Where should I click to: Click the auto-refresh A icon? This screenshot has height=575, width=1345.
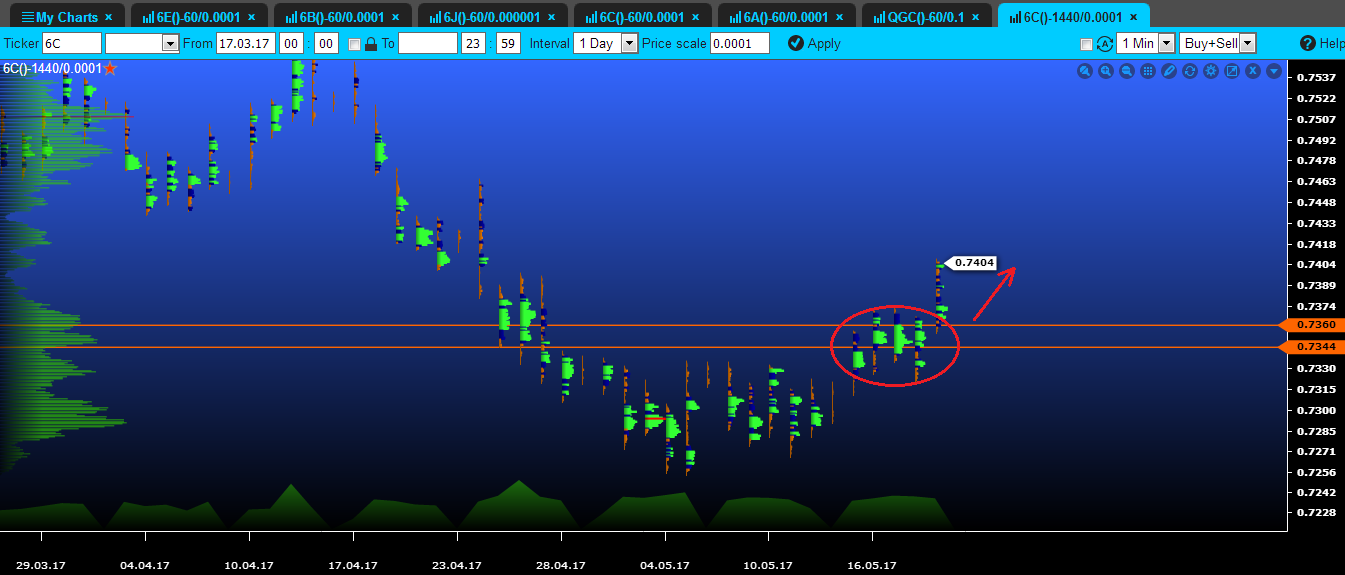pos(1105,43)
